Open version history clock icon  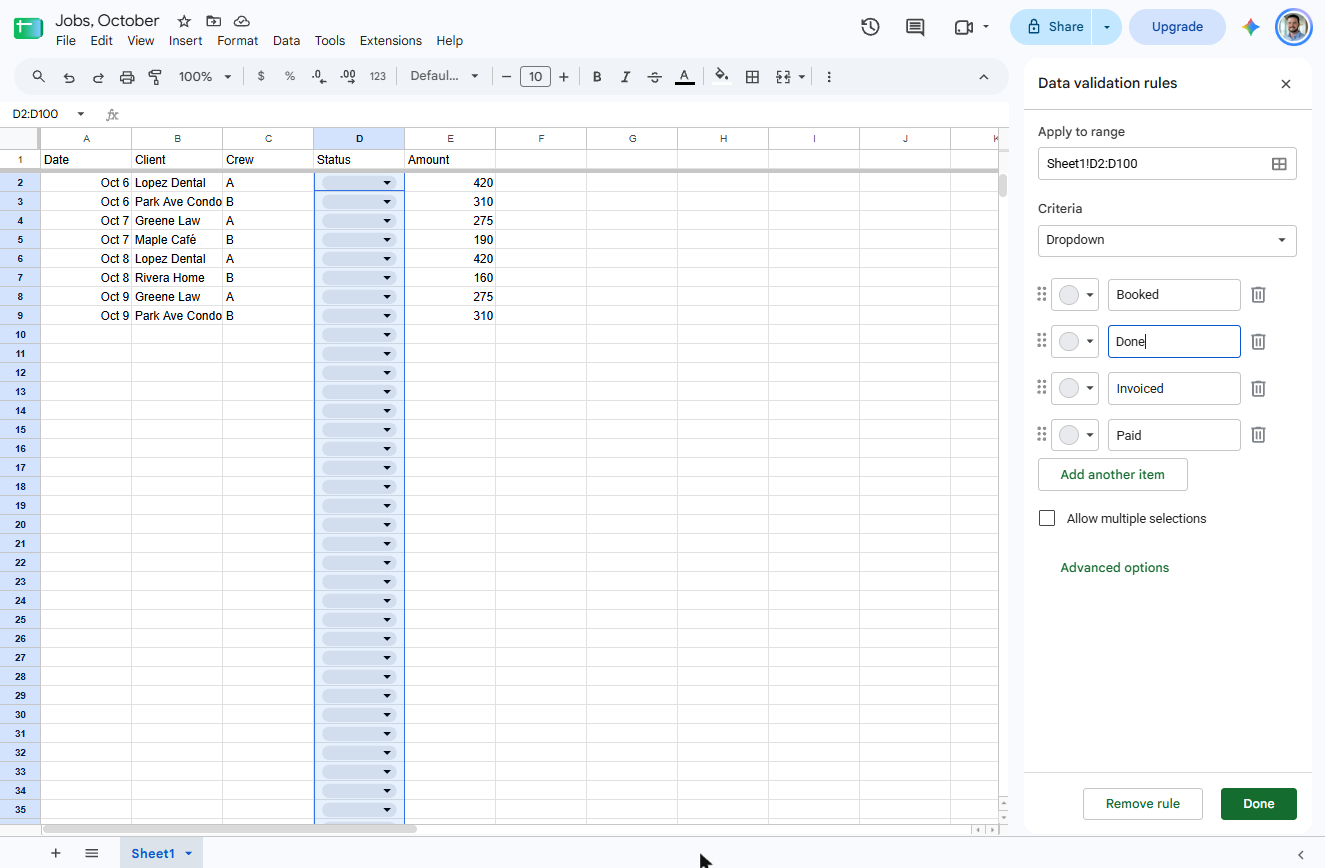point(870,27)
